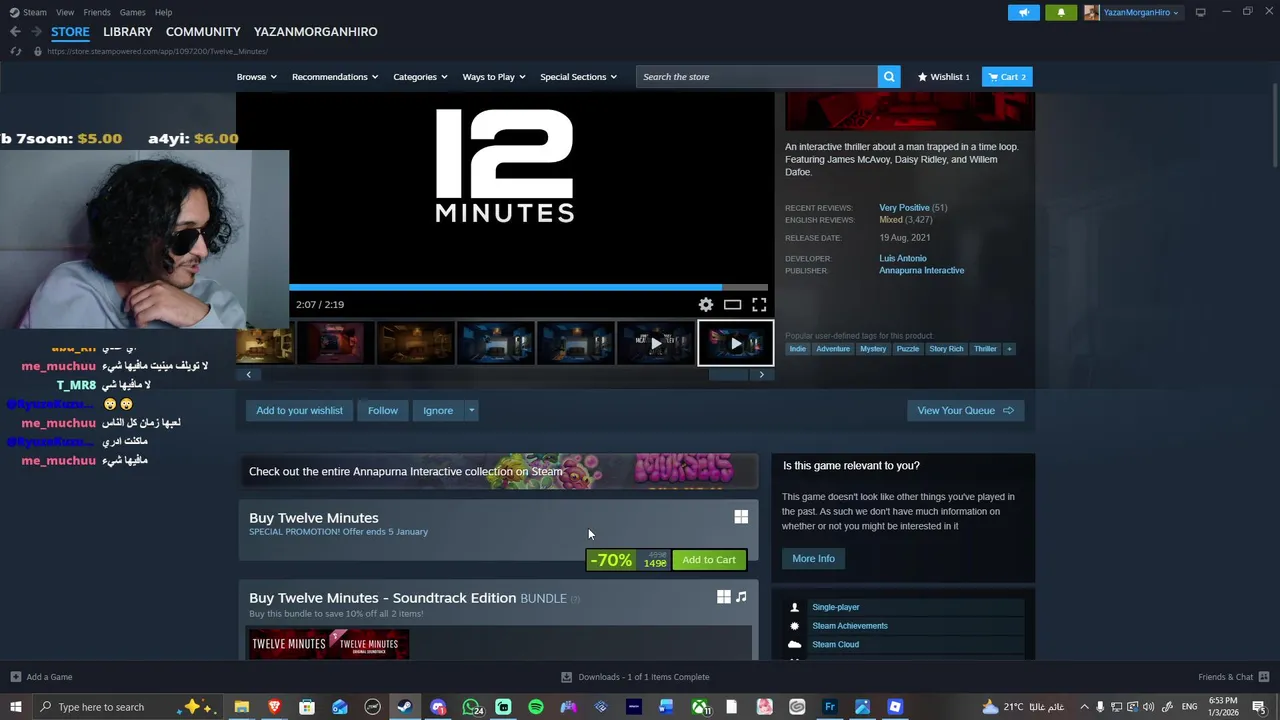This screenshot has height=720, width=1280.
Task: Open Friends & Chat icon
Action: (1265, 677)
